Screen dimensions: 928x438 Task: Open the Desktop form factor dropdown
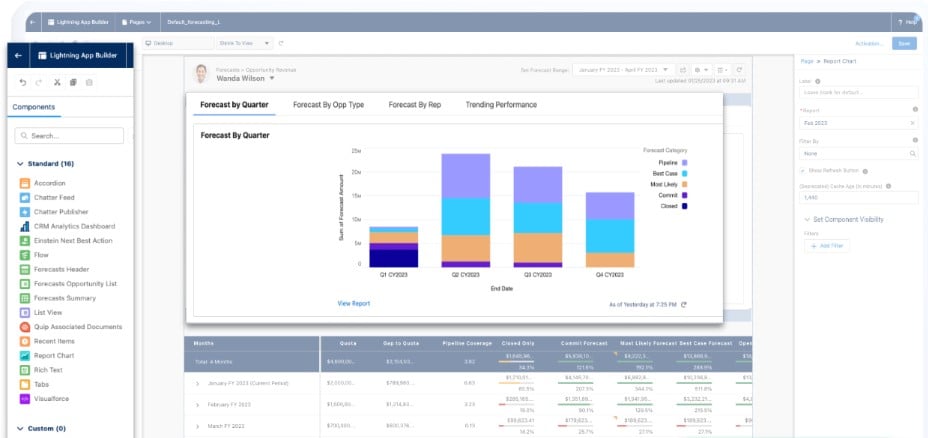(178, 43)
